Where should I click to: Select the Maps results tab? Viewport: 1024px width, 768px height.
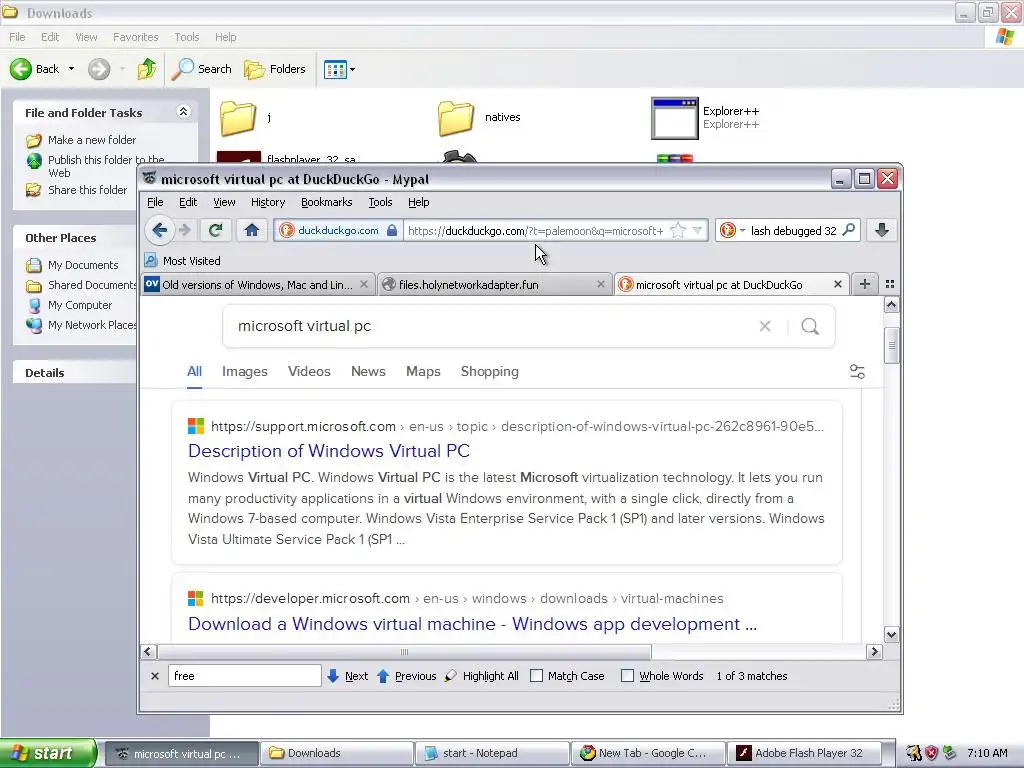[423, 372]
